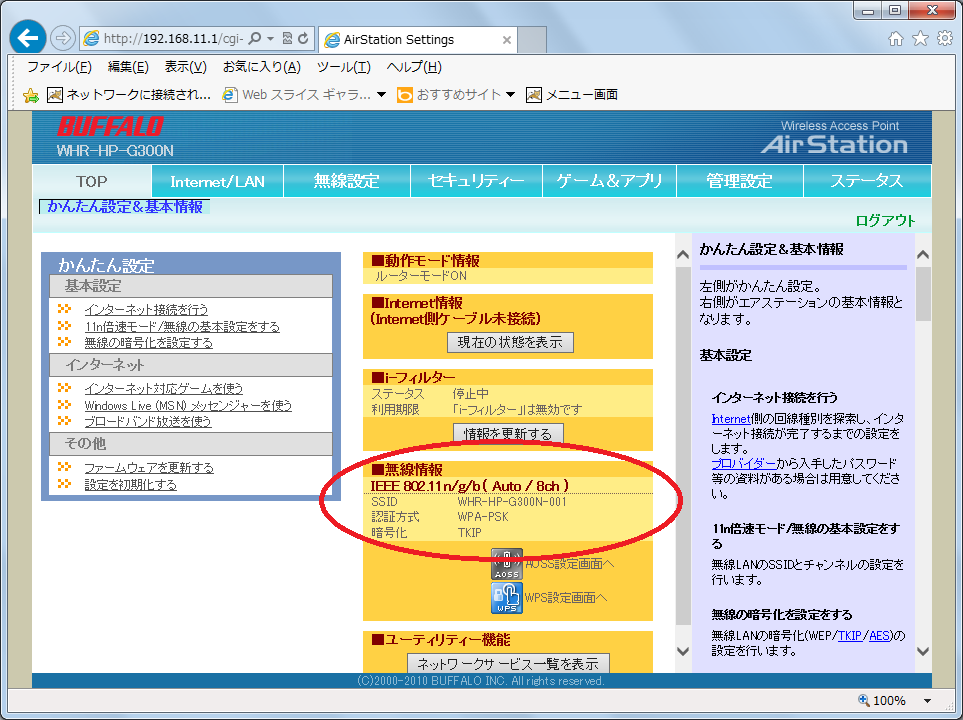This screenshot has height=720, width=963.
Task: Open browser Tools gear icon
Action: 944,39
